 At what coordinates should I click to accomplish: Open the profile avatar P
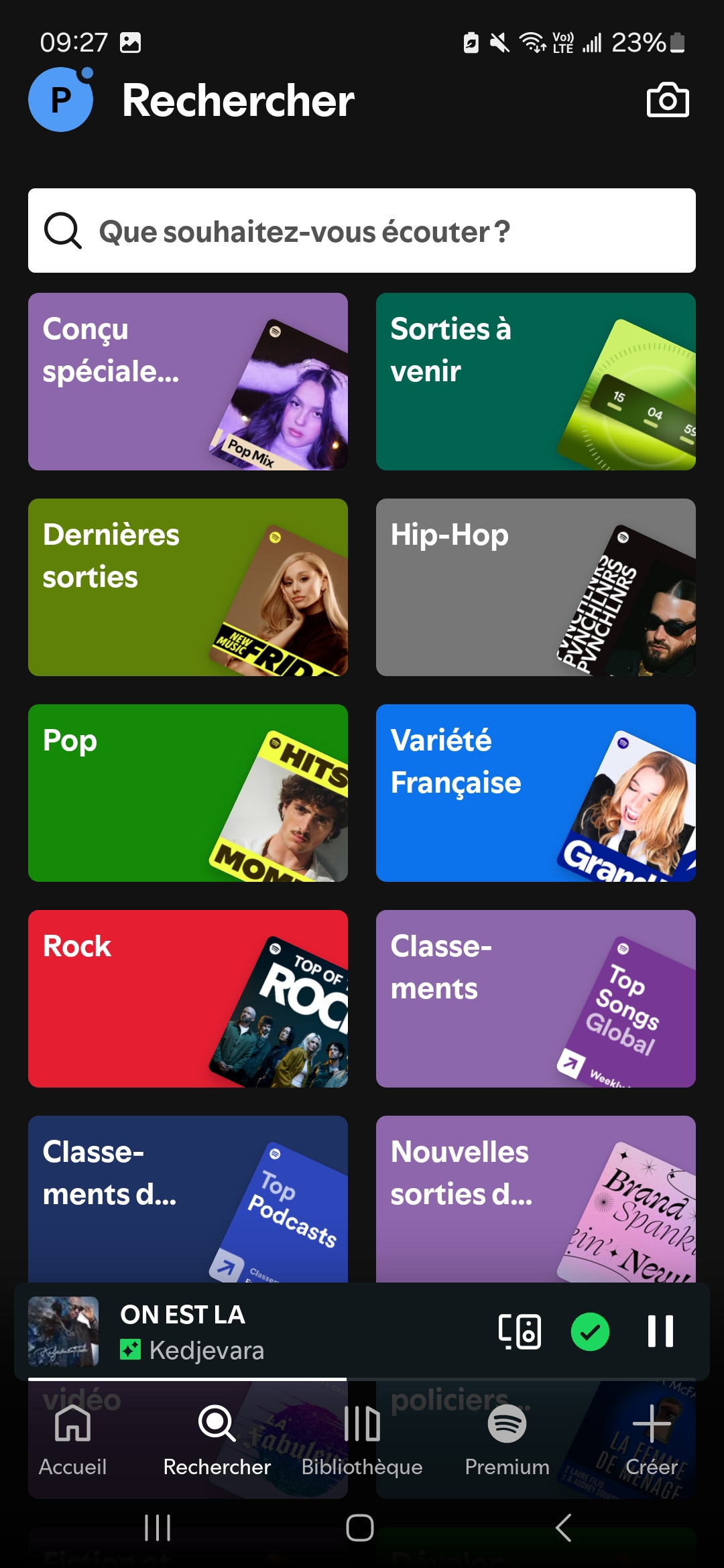(60, 100)
